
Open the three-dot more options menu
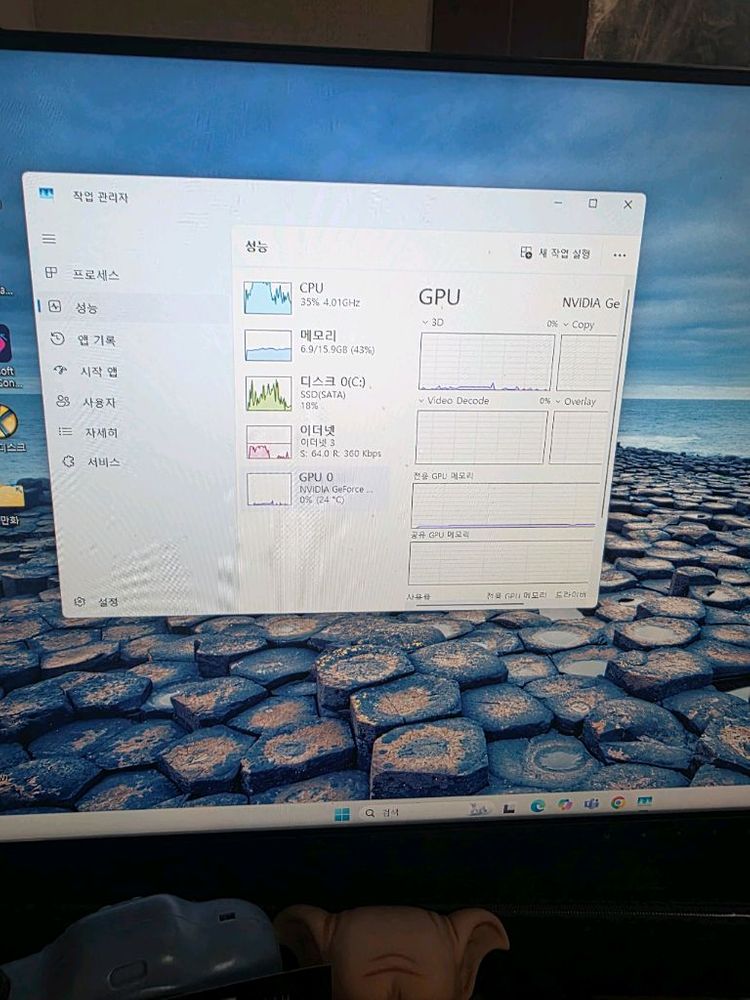[619, 256]
